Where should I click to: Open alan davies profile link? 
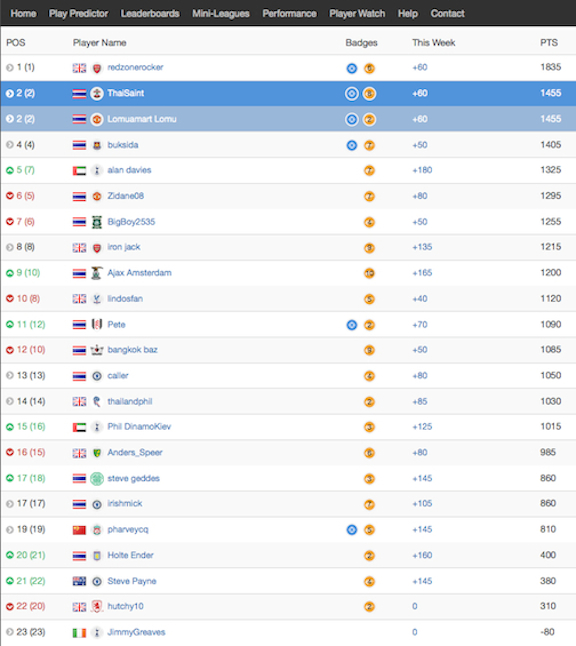click(129, 170)
